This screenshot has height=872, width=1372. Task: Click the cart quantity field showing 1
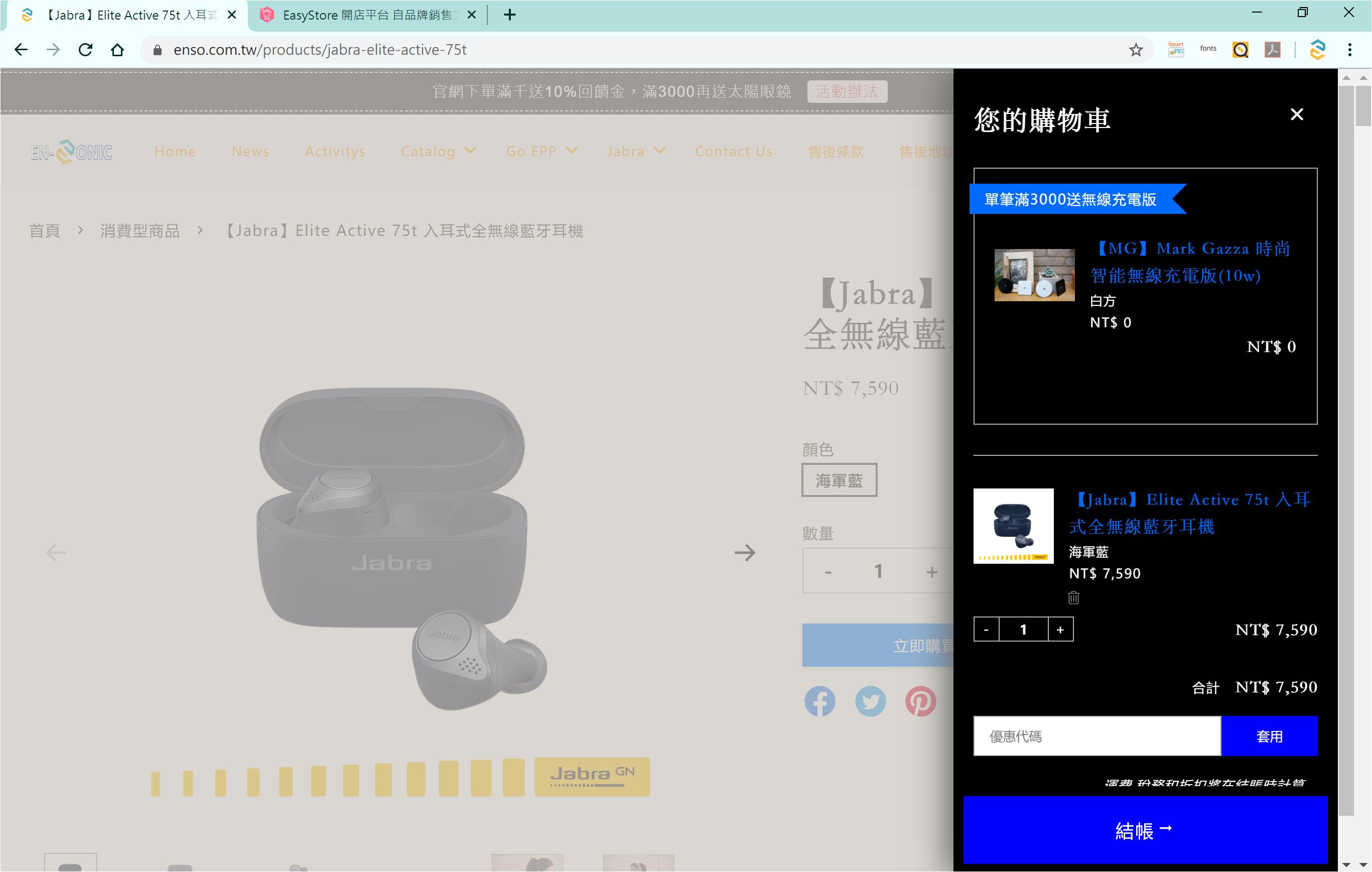(x=1023, y=630)
